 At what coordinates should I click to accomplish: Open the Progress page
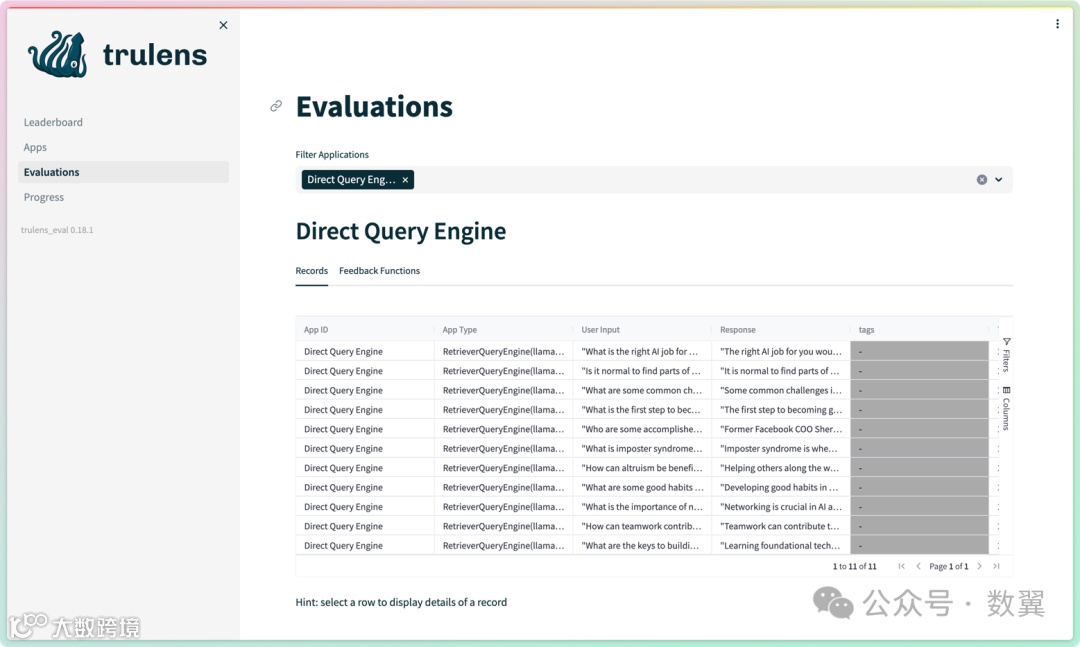43,197
